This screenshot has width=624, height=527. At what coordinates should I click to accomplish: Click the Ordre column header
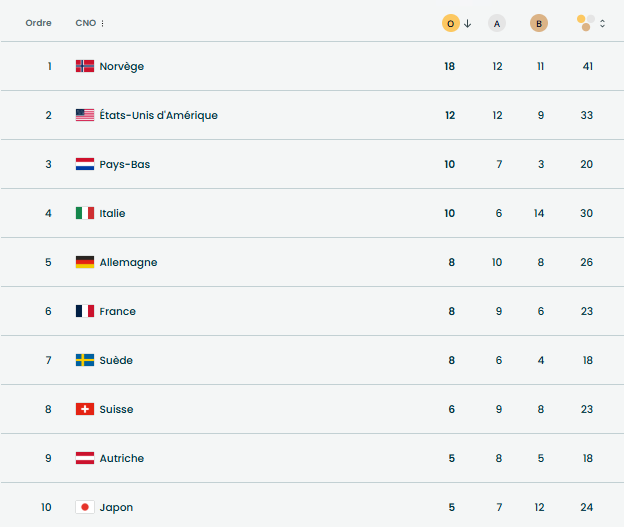(x=39, y=23)
